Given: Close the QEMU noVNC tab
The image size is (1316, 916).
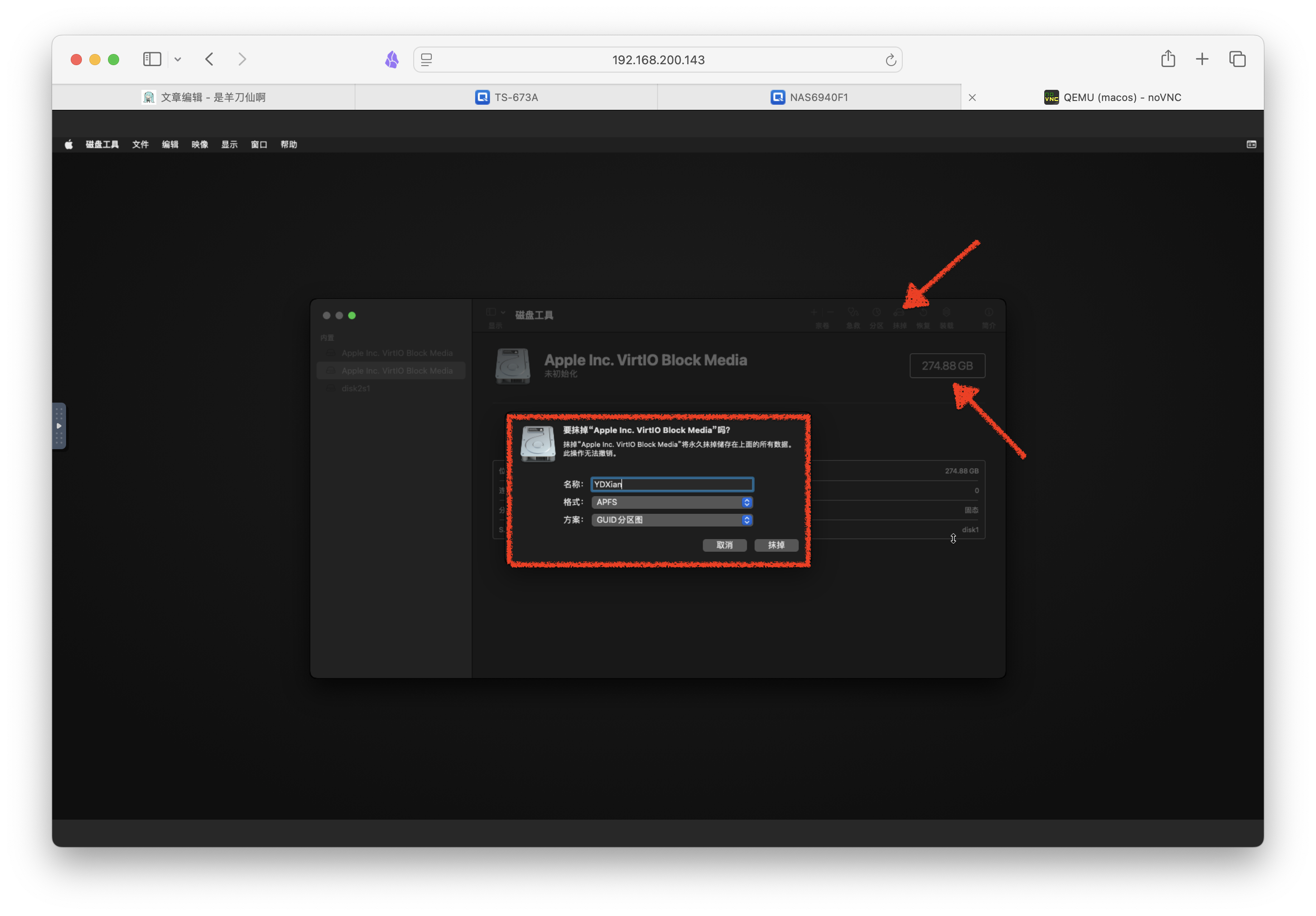Looking at the screenshot, I should (x=972, y=97).
